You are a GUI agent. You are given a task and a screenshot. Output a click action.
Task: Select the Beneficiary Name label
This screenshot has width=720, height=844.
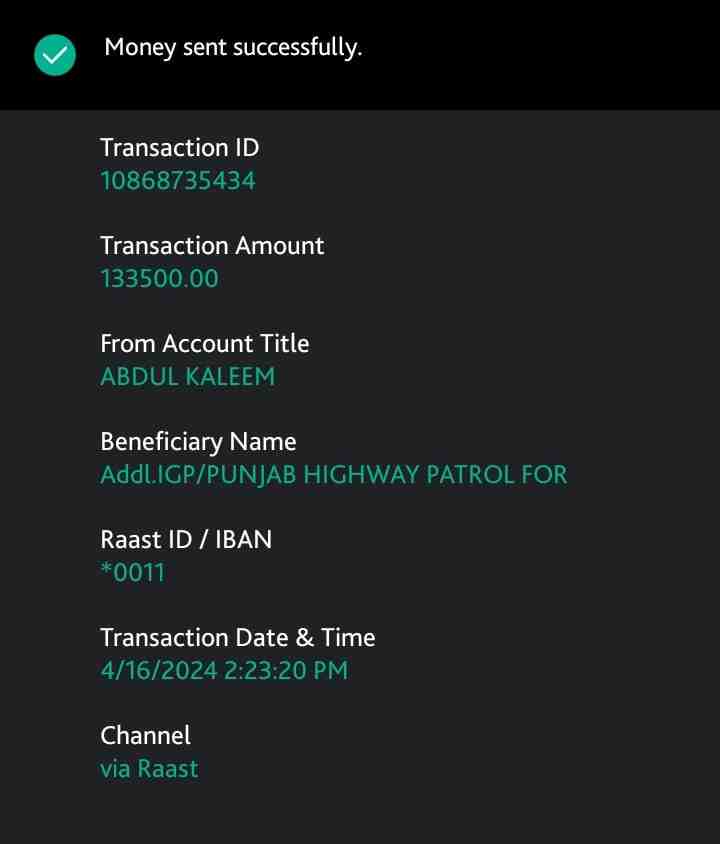198,442
